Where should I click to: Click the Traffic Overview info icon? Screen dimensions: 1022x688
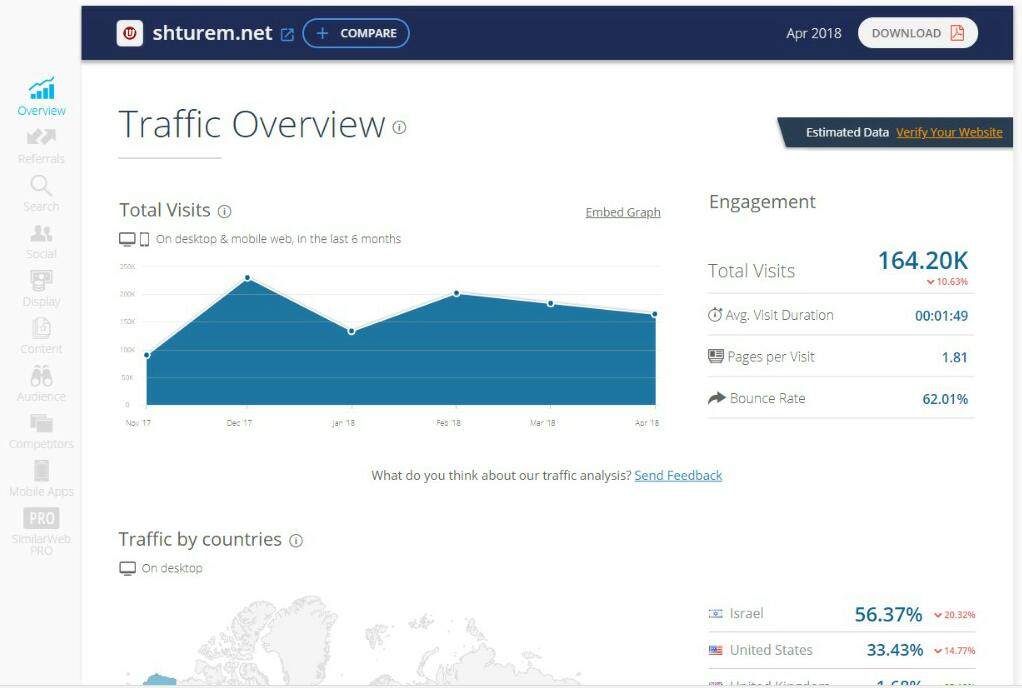pos(399,127)
